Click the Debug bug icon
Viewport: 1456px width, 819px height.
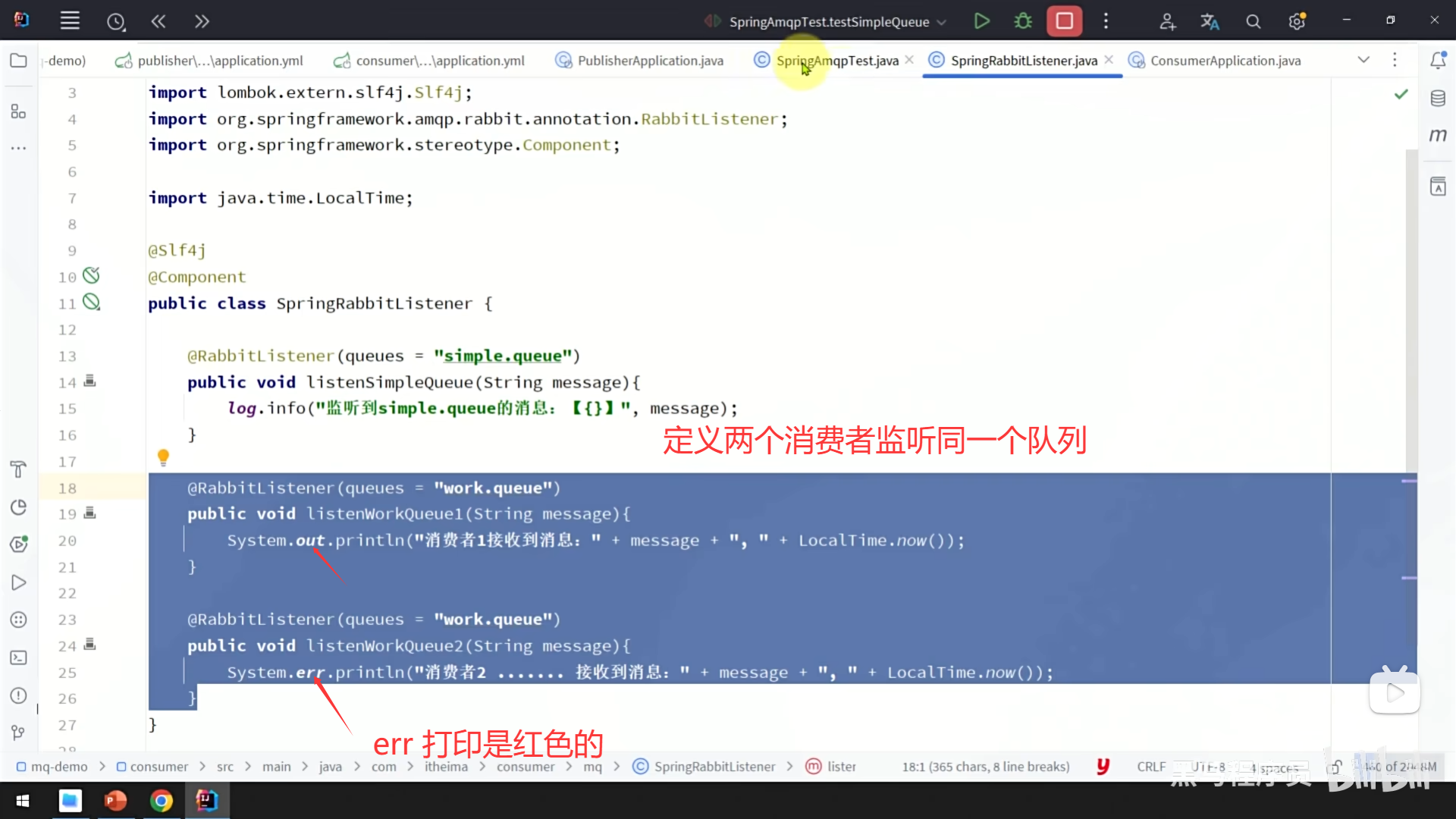click(1023, 21)
